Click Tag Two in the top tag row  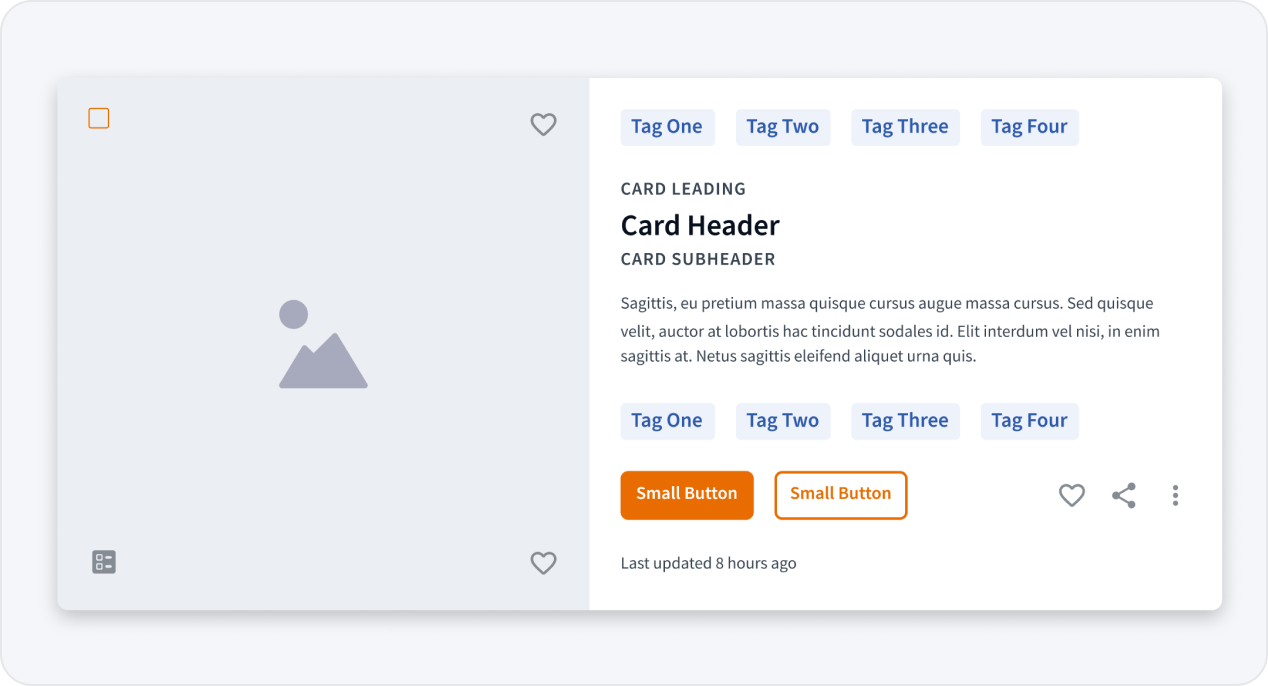pyautogui.click(x=783, y=127)
